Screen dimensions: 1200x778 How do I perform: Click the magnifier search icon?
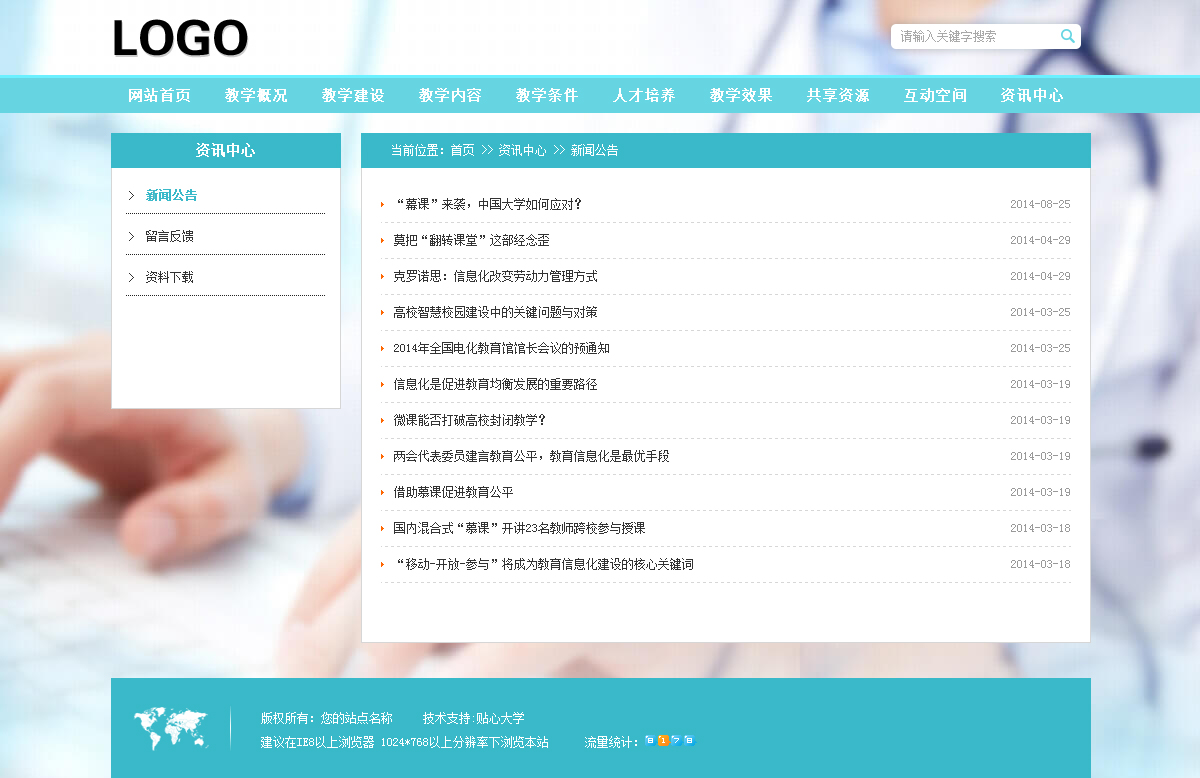(1067, 37)
